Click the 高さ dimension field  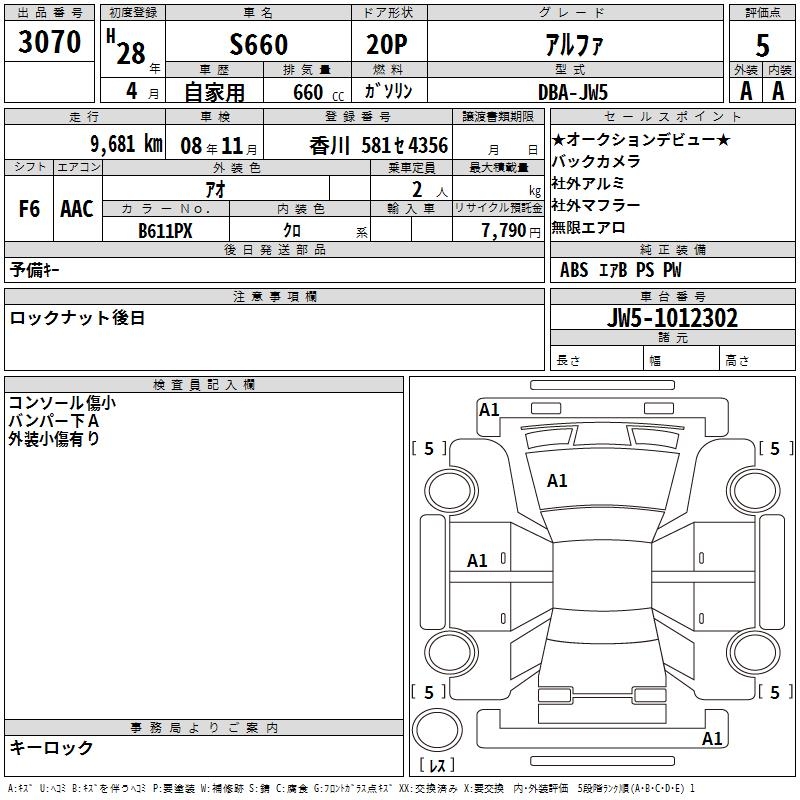point(757,360)
